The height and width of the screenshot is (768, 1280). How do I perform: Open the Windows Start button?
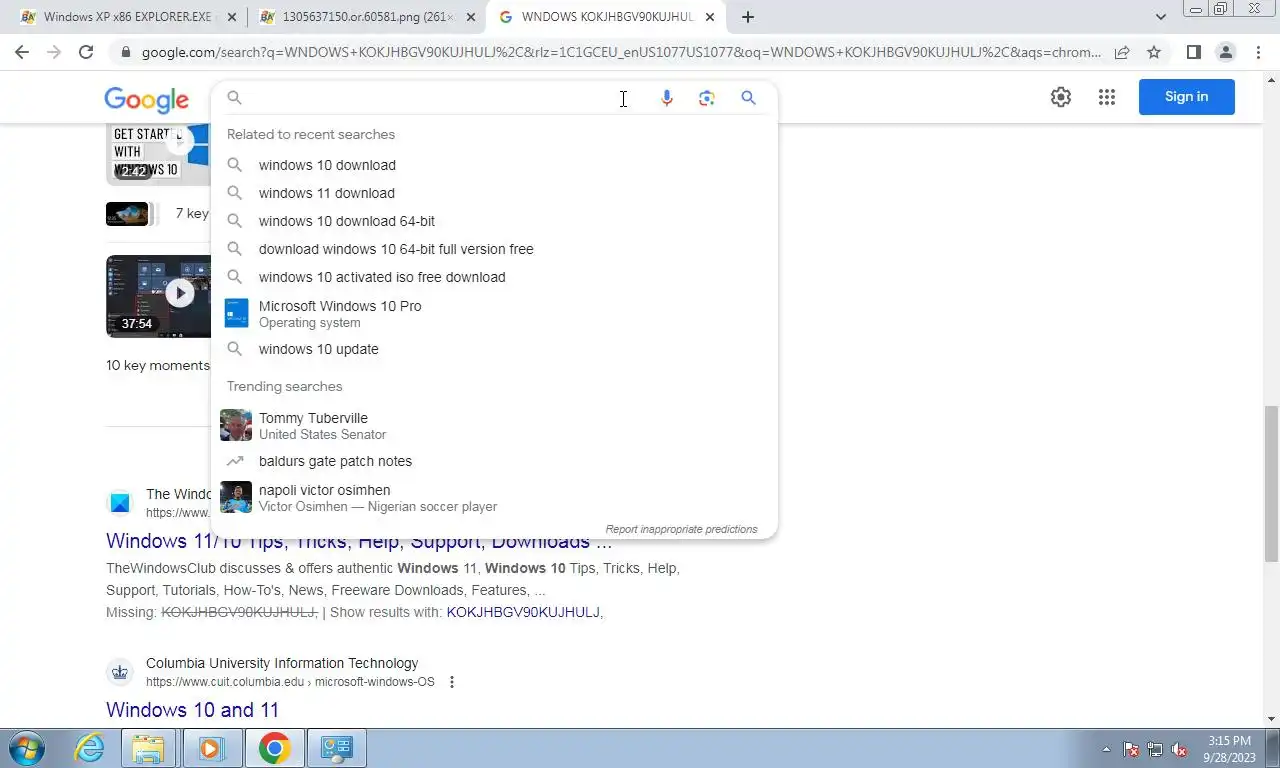pyautogui.click(x=27, y=748)
